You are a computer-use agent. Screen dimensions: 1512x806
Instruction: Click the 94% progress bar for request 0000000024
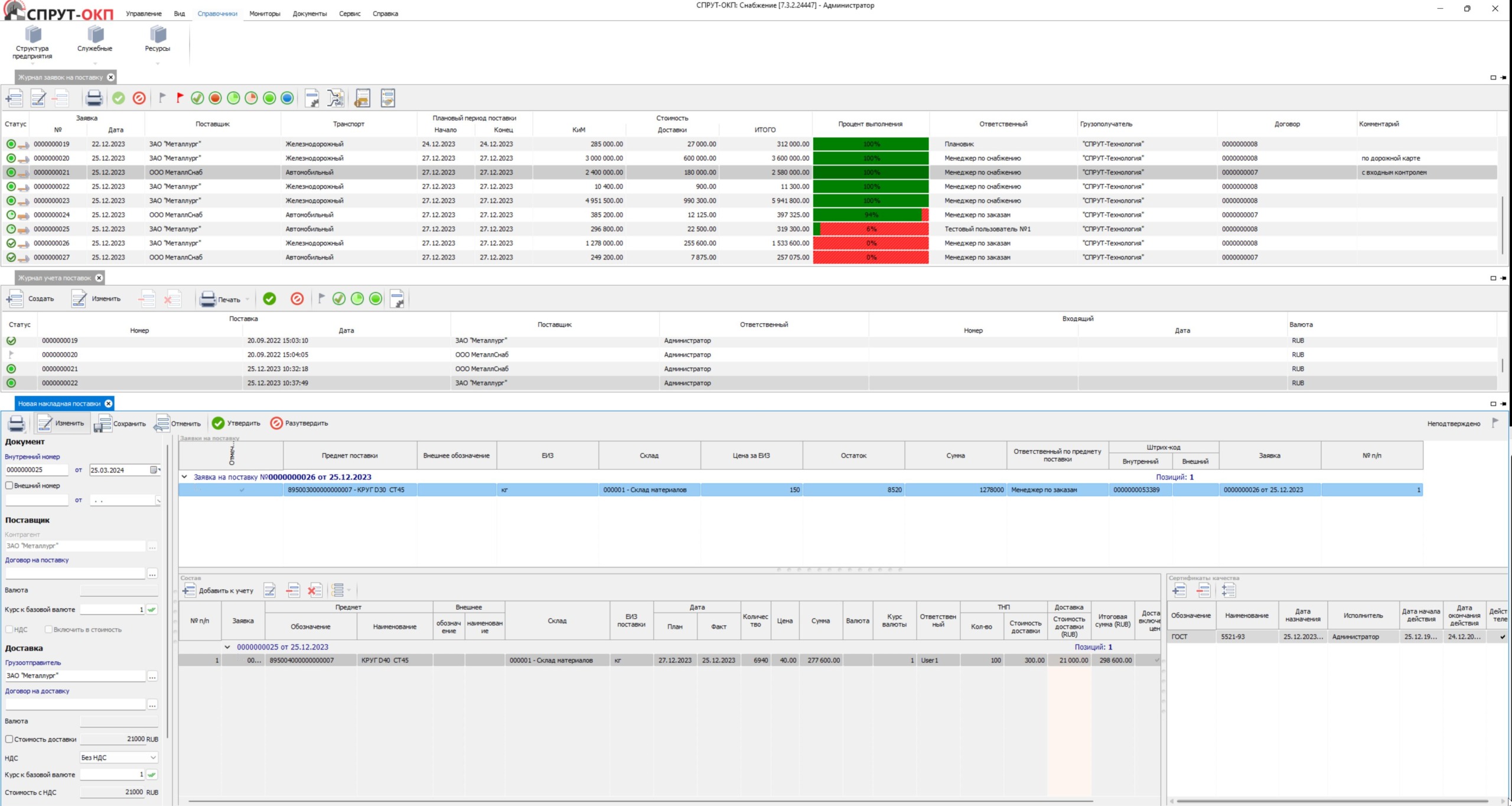tap(870, 215)
